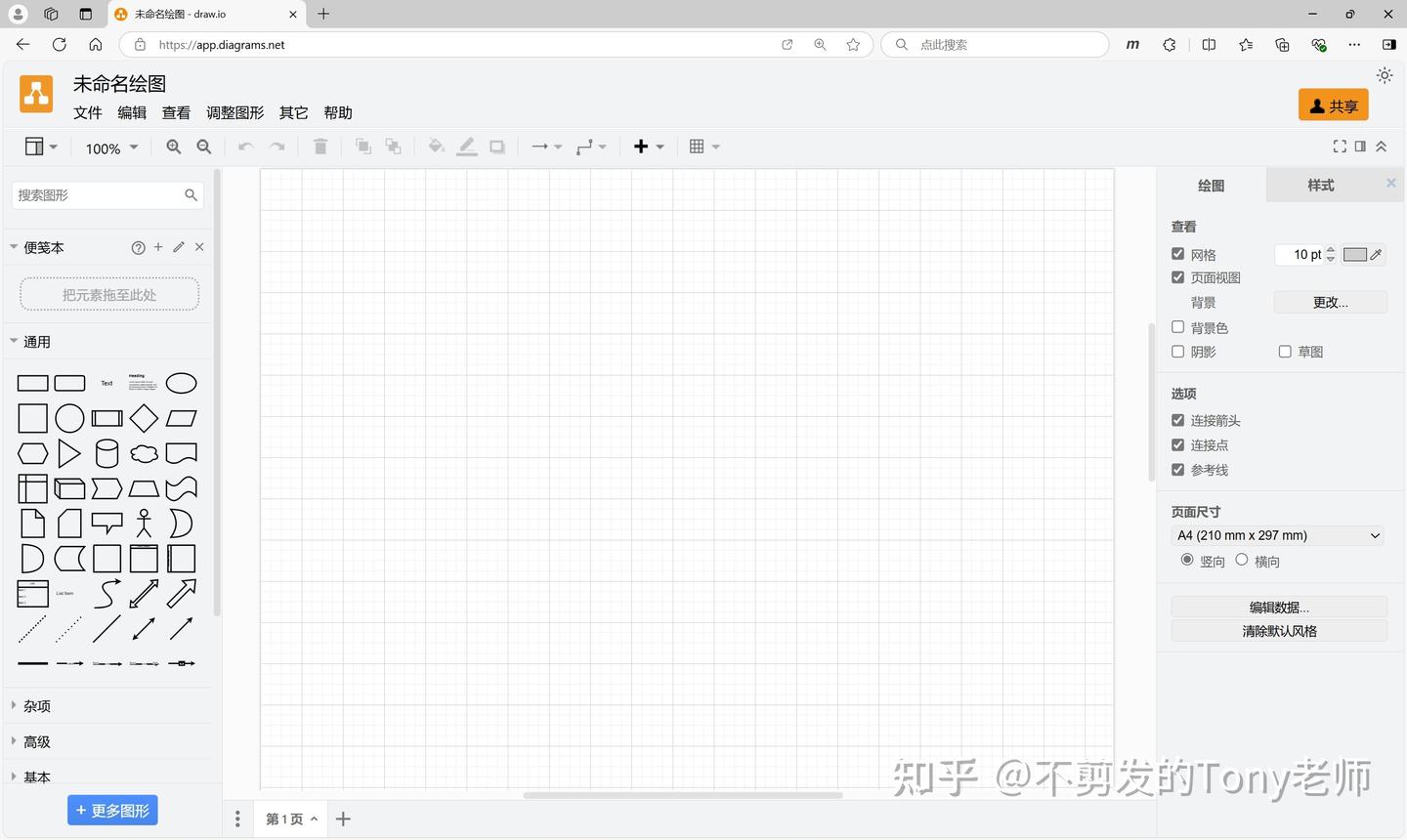Uncheck the 网格 (grid) option
Screen dimensions: 1407x840
point(1177,254)
